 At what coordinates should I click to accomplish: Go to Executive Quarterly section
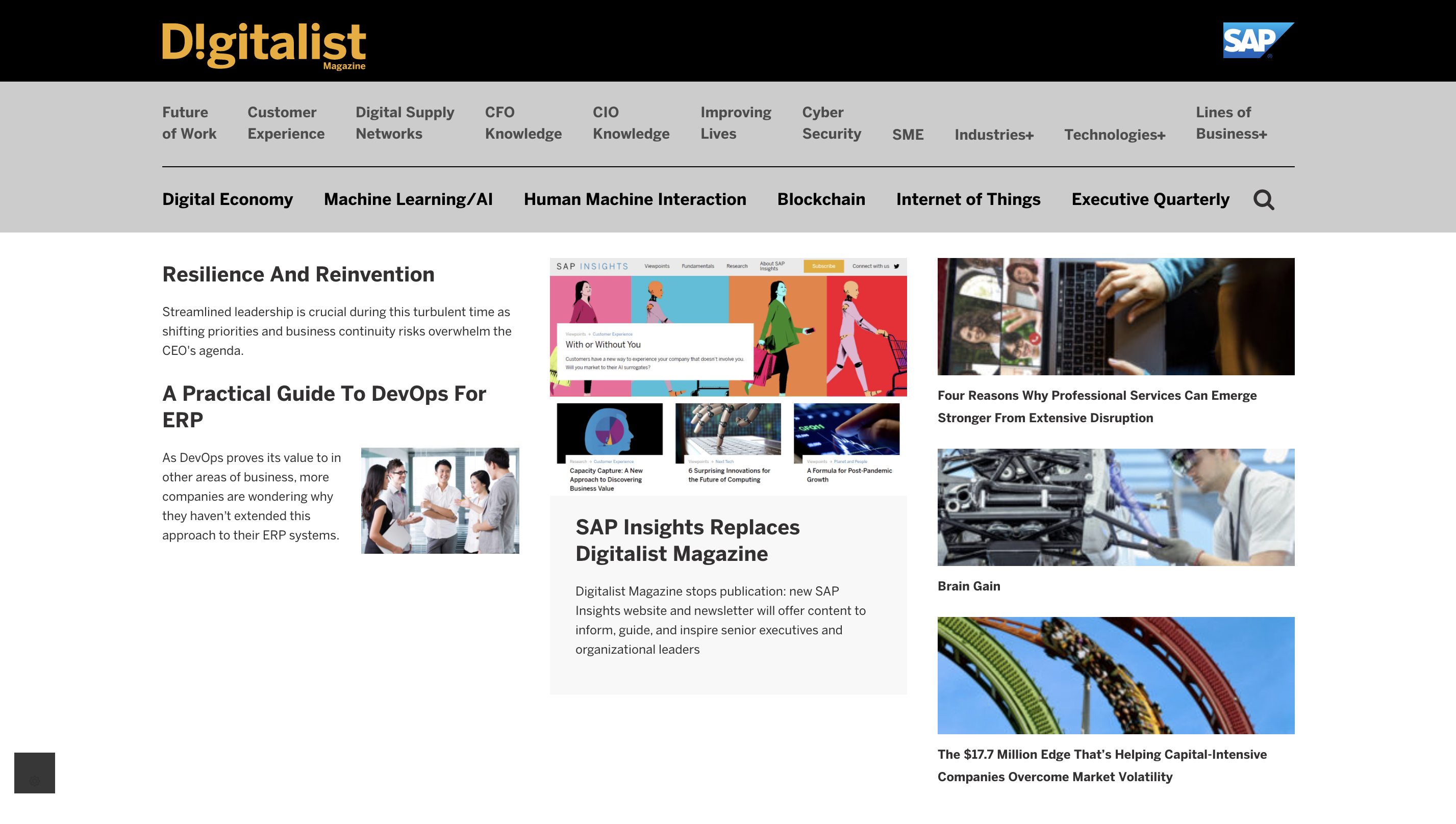click(x=1150, y=199)
